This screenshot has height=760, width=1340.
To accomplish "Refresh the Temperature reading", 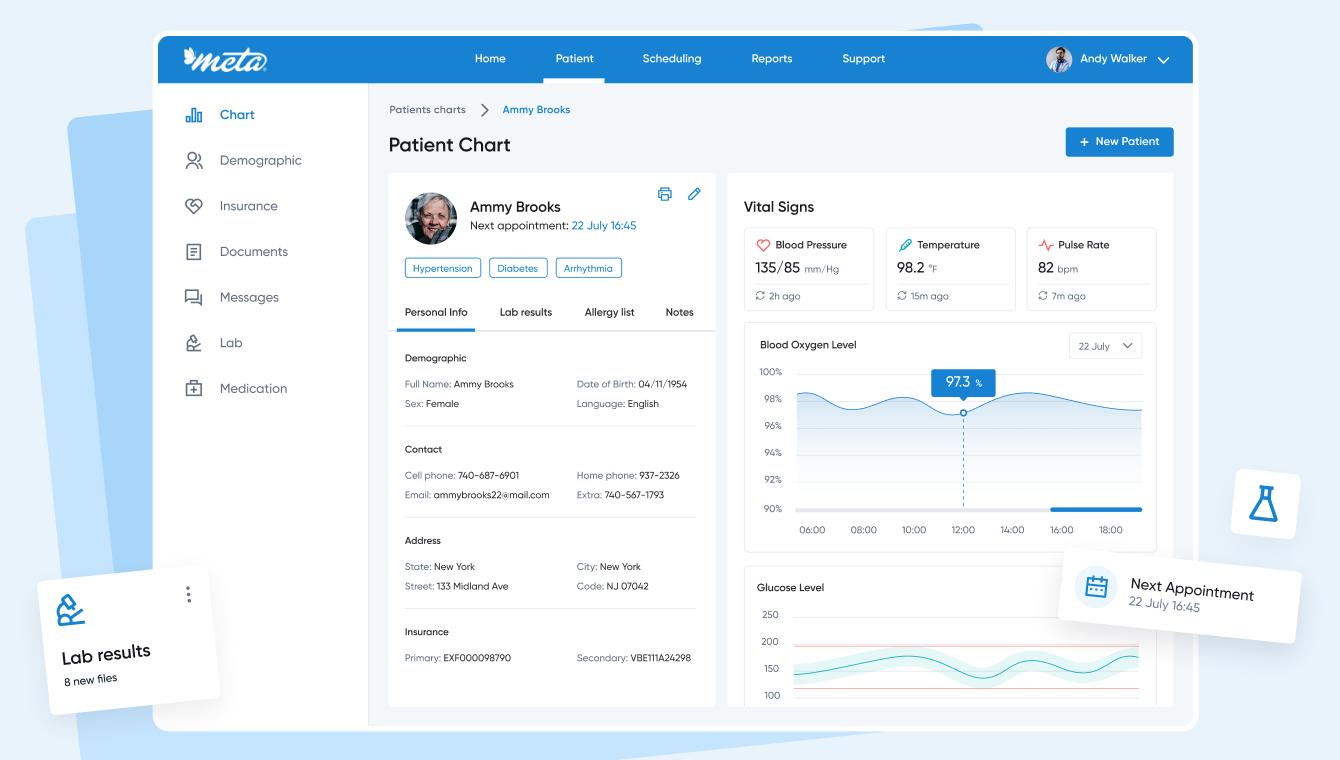I will point(902,296).
